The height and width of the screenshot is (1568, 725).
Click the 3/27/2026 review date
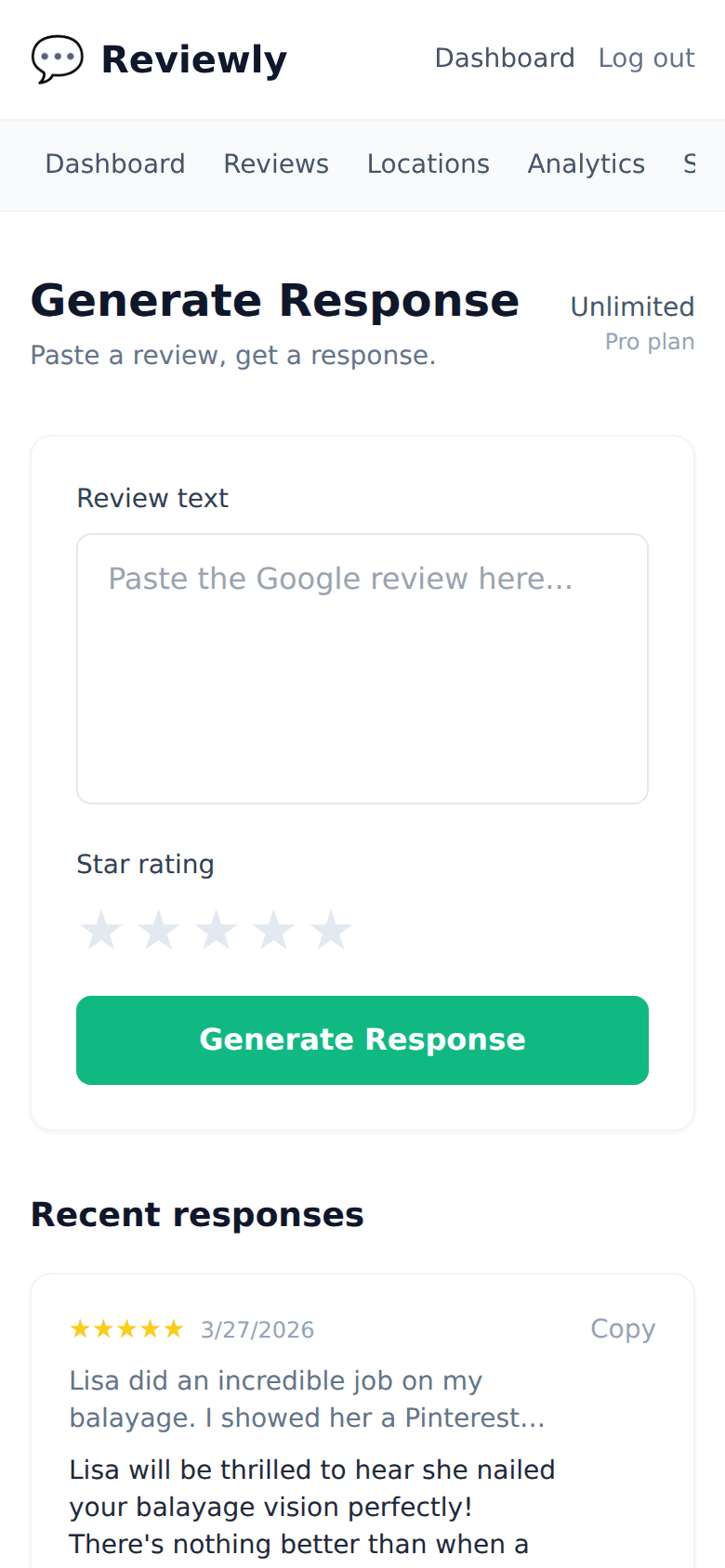[257, 1329]
